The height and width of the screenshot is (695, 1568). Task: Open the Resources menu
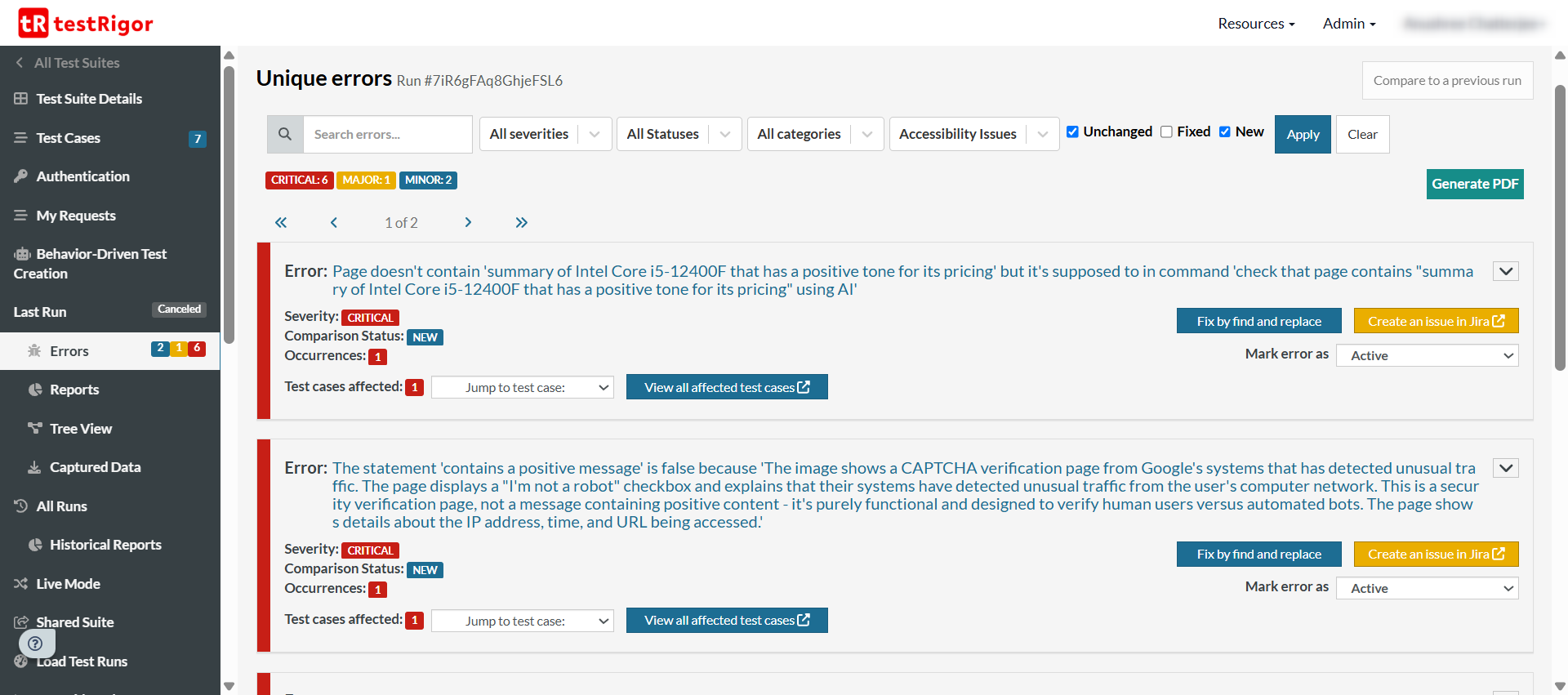1255,24
